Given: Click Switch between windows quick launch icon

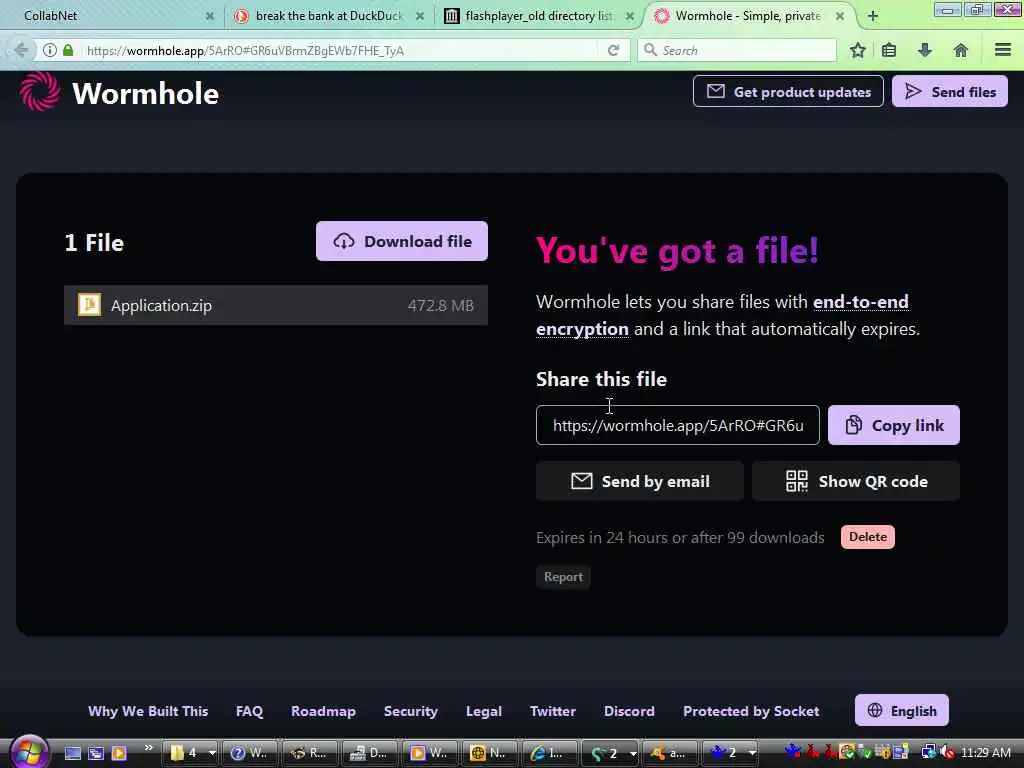Looking at the screenshot, I should point(96,753).
